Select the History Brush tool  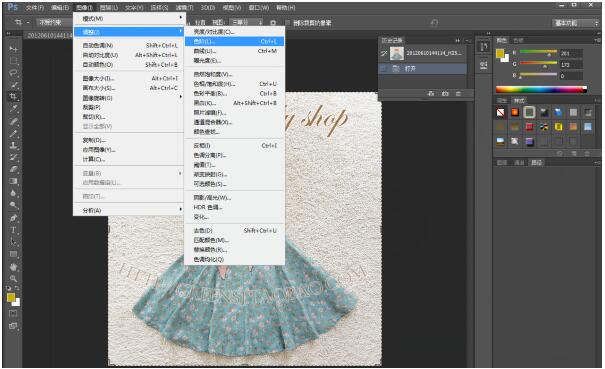click(x=14, y=157)
